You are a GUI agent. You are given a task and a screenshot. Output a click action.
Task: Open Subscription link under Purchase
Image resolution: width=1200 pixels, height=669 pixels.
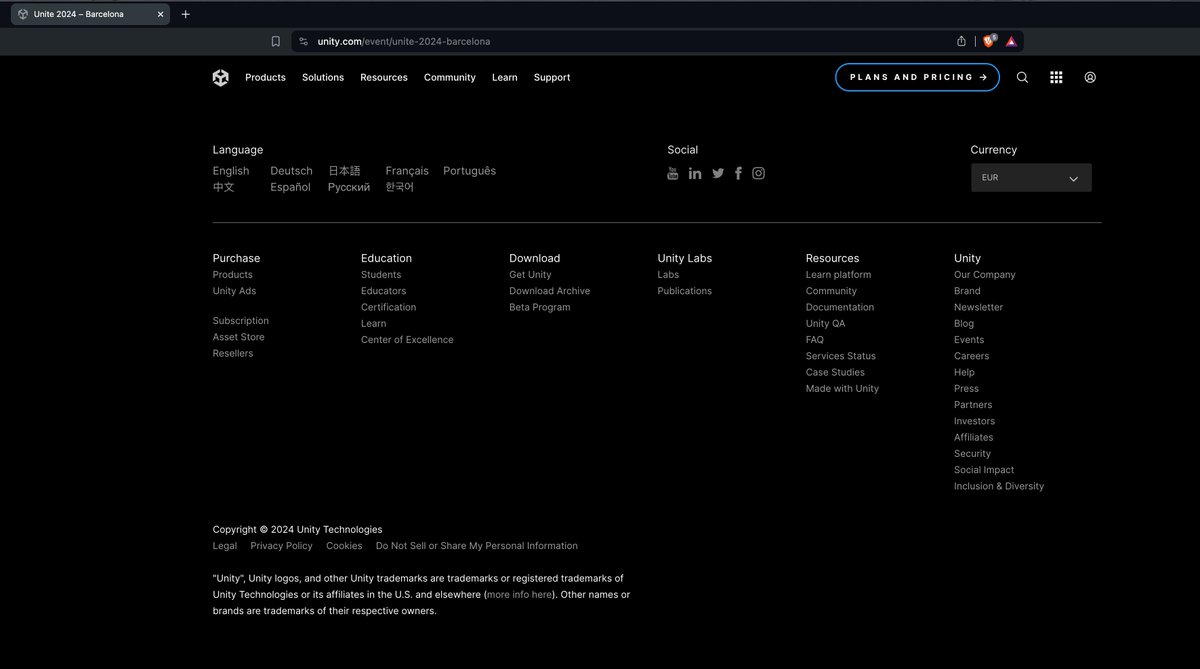241,321
